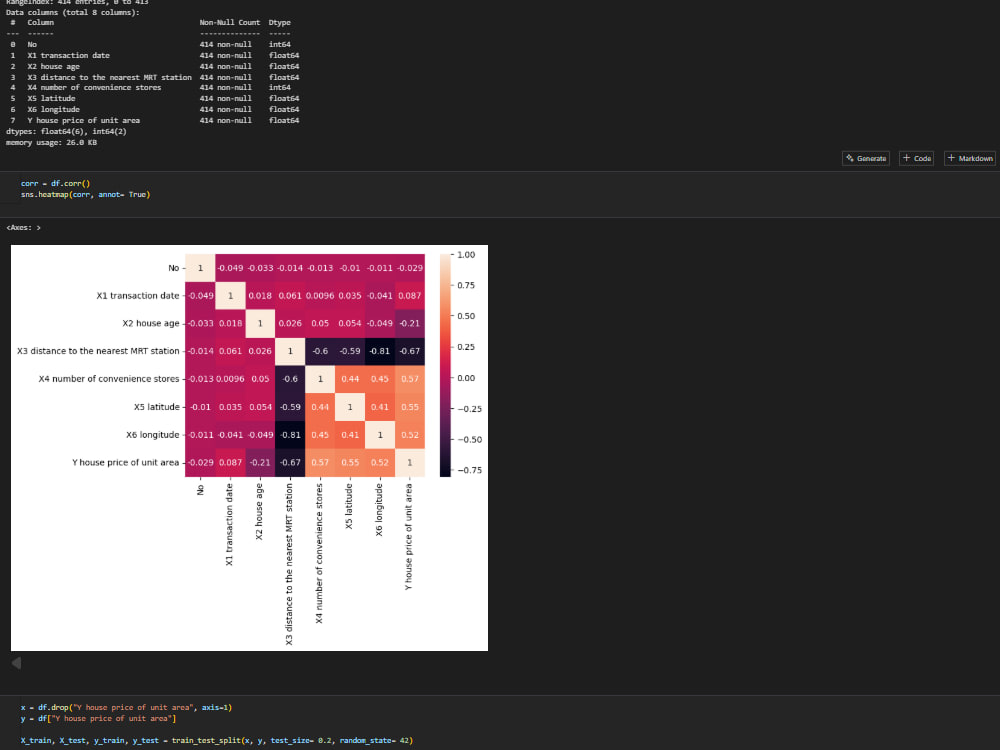Click heatmap cell 0.087 in X1 transaction date row
Viewport: 1000px width, 750px height.
click(409, 296)
